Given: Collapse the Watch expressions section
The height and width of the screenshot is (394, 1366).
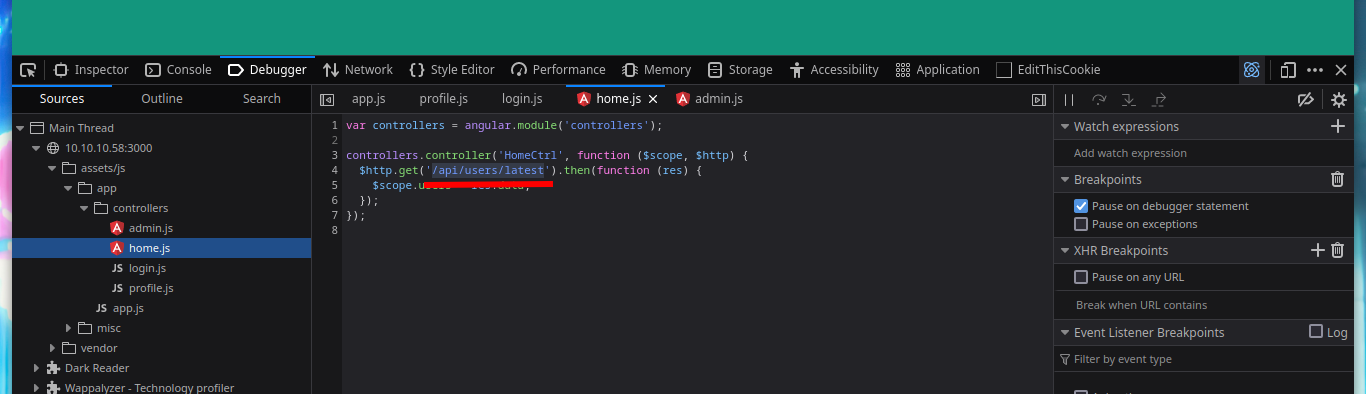Looking at the screenshot, I should tap(1064, 127).
